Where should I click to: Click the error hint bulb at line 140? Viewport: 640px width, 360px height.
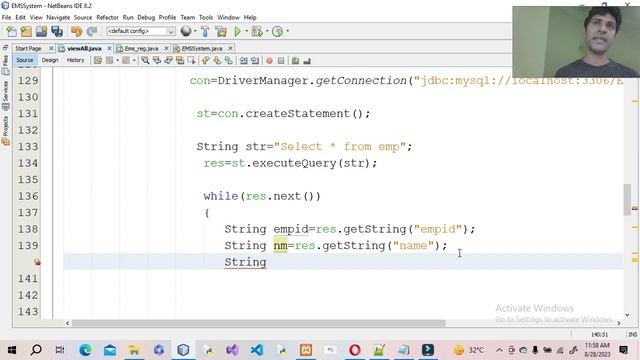click(37, 262)
